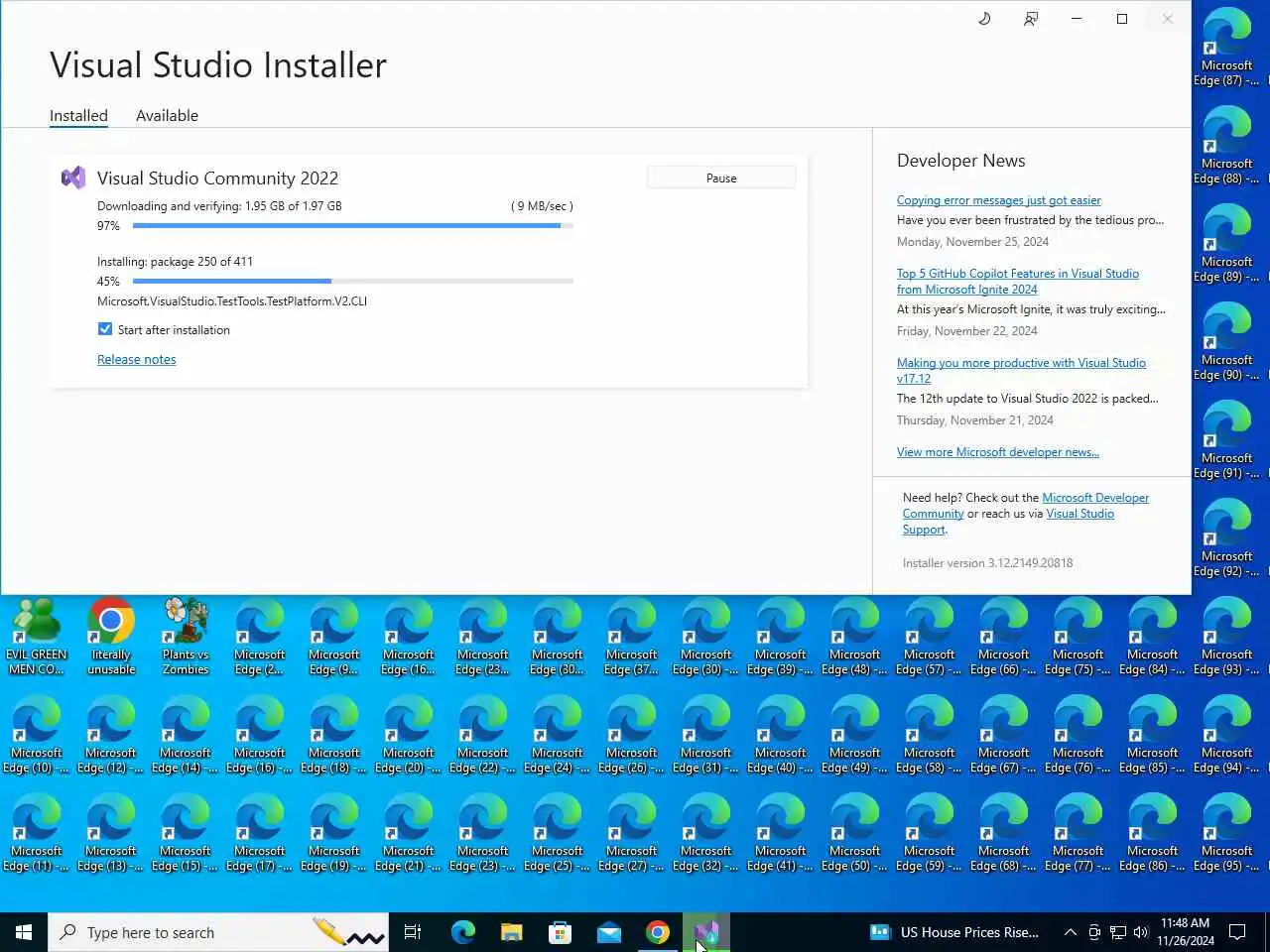This screenshot has height=952, width=1270.
Task: Click the download progress bar at 97%
Action: 352,226
